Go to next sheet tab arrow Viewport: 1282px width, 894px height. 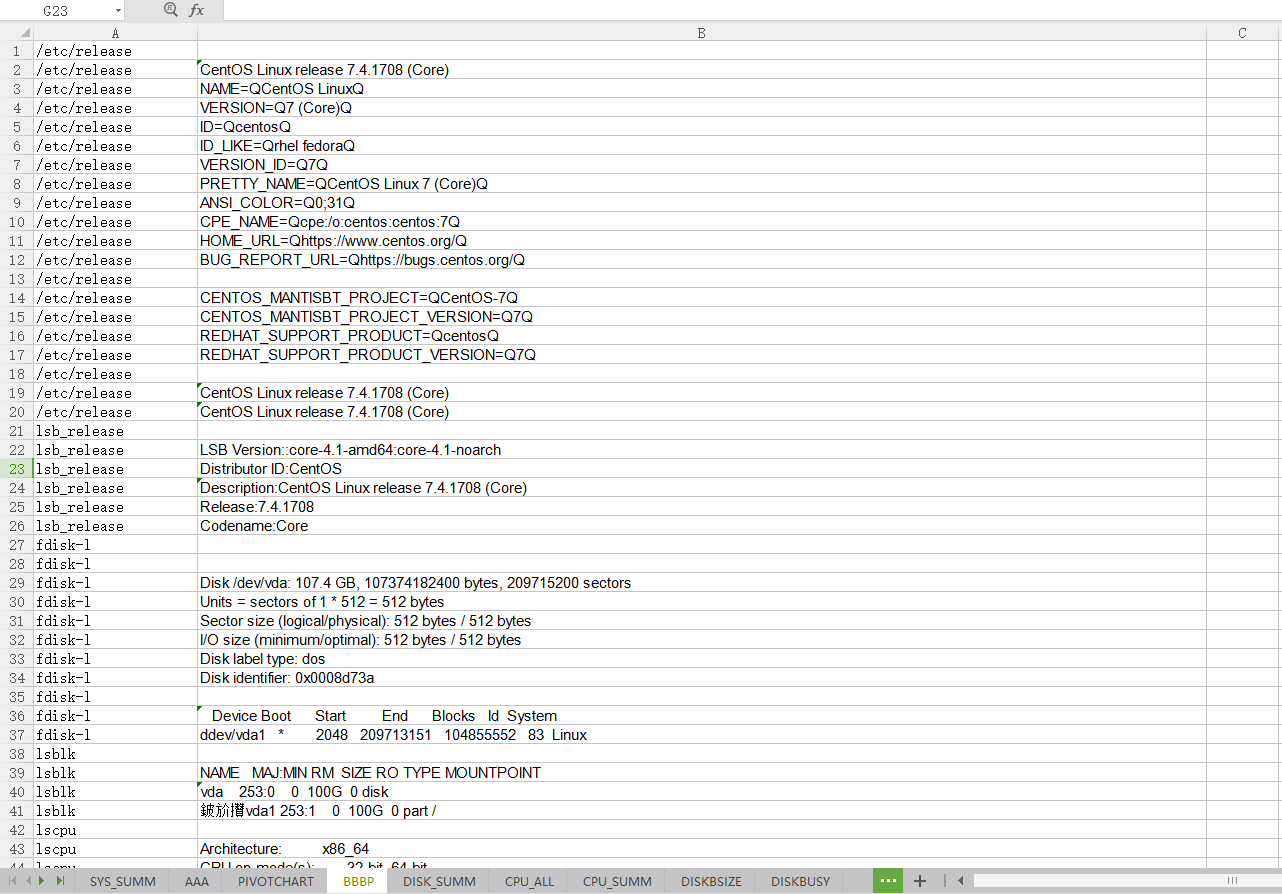click(x=43, y=881)
